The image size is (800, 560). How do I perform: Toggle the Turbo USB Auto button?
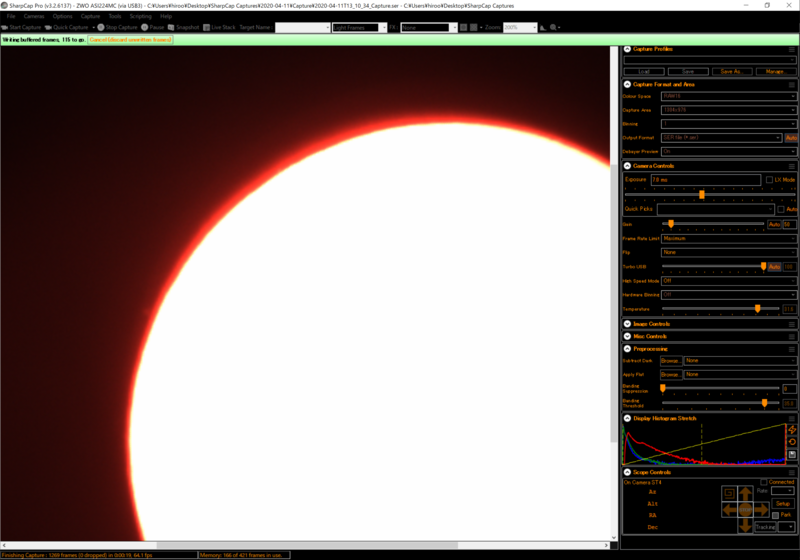[x=774, y=267]
